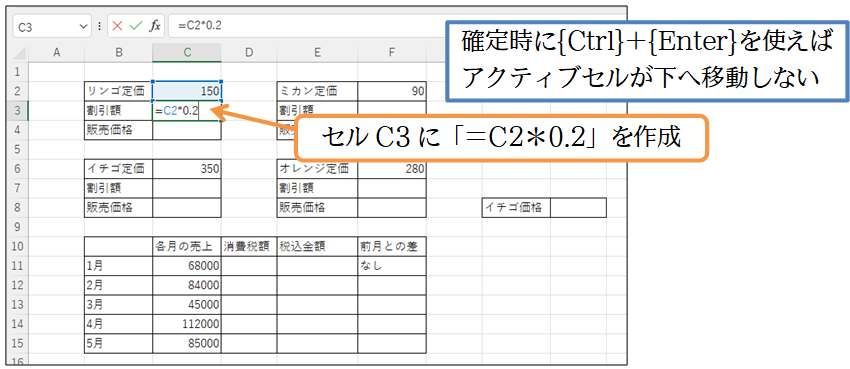Image resolution: width=850 pixels, height=369 pixels.
Task: Confirm the formula with the checkmark icon
Action: 136,26
